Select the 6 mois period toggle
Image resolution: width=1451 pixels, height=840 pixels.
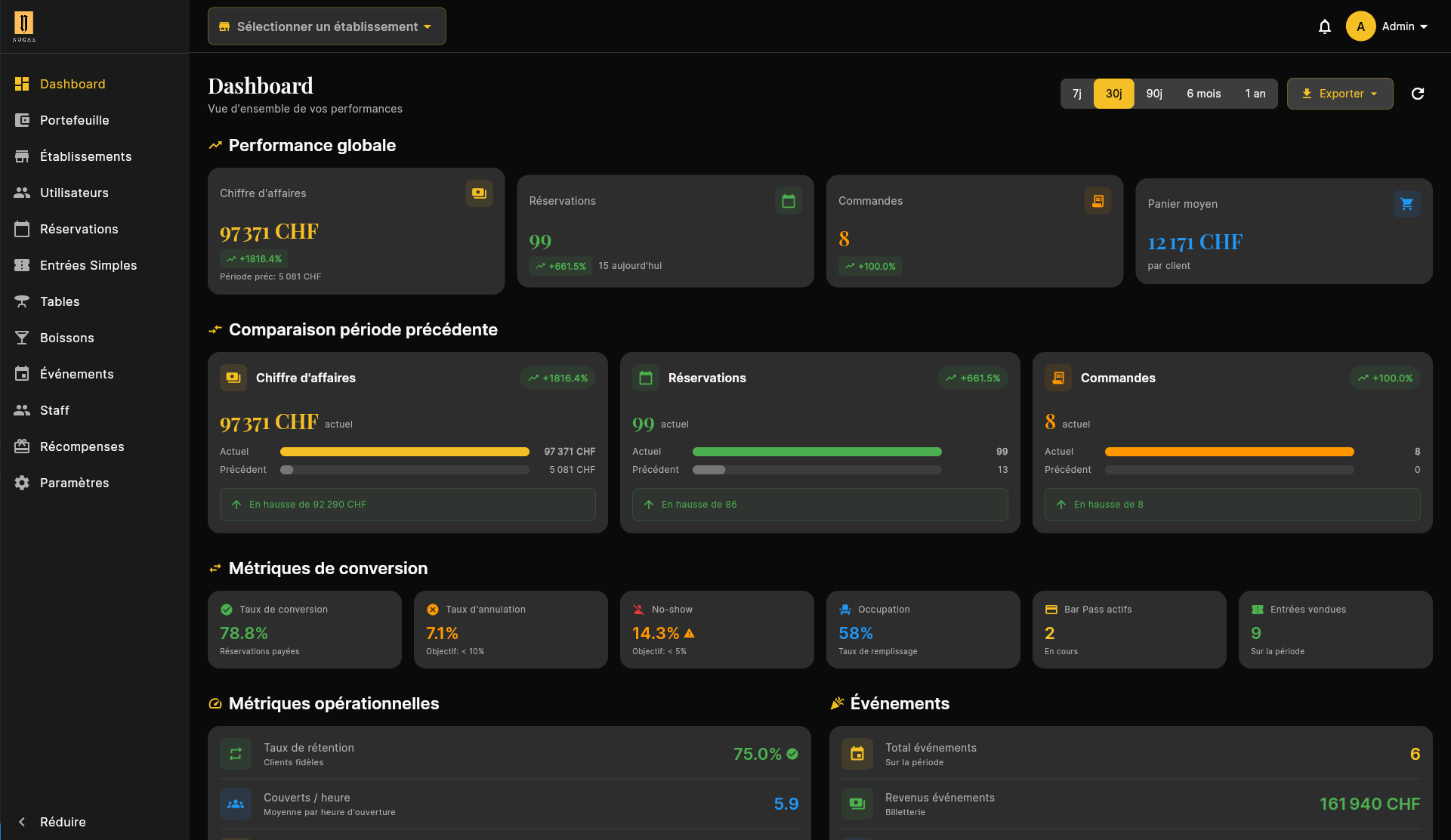(1204, 94)
